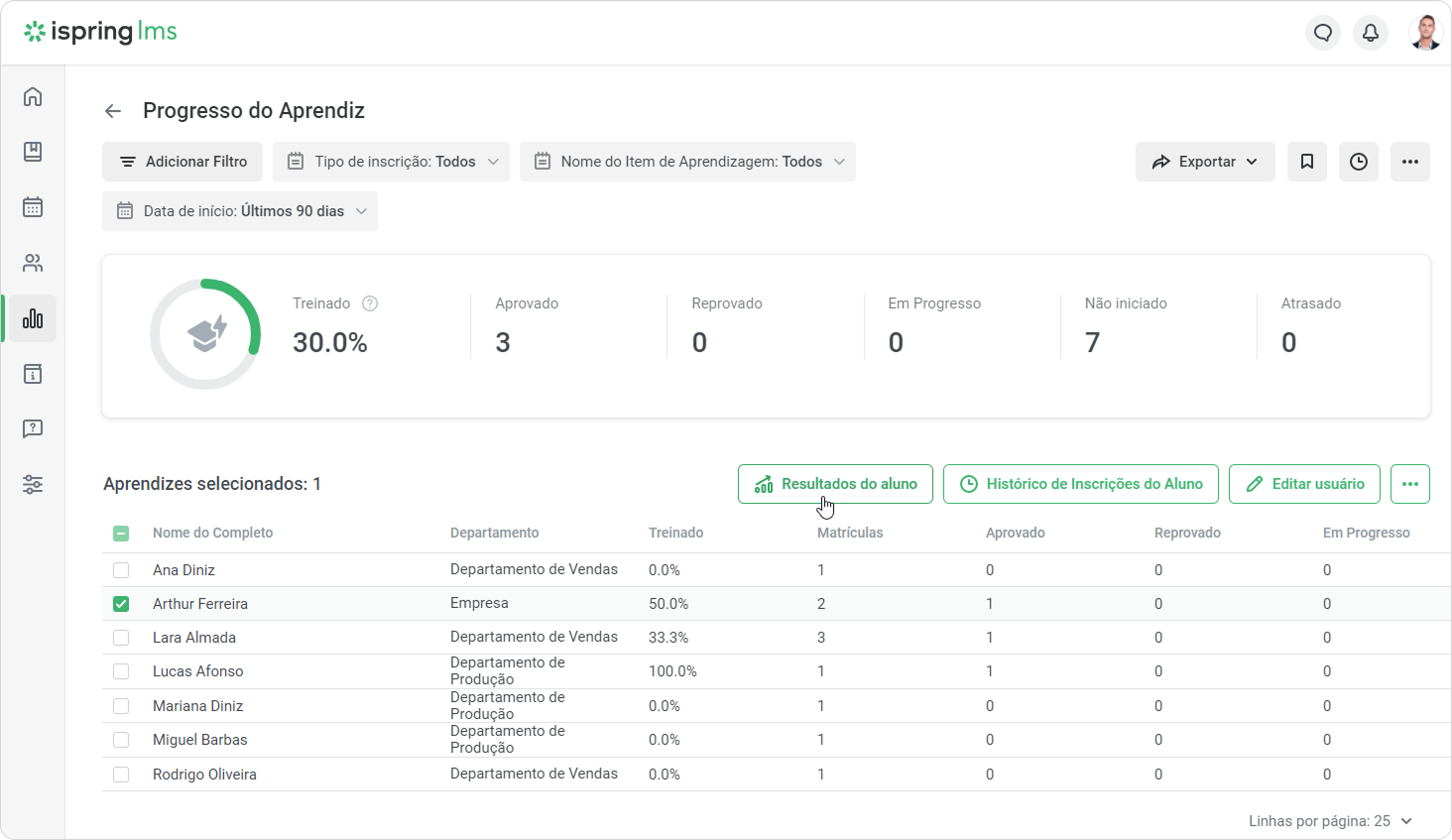Open the Exportar dropdown
This screenshot has height=840, width=1452.
(x=1204, y=162)
